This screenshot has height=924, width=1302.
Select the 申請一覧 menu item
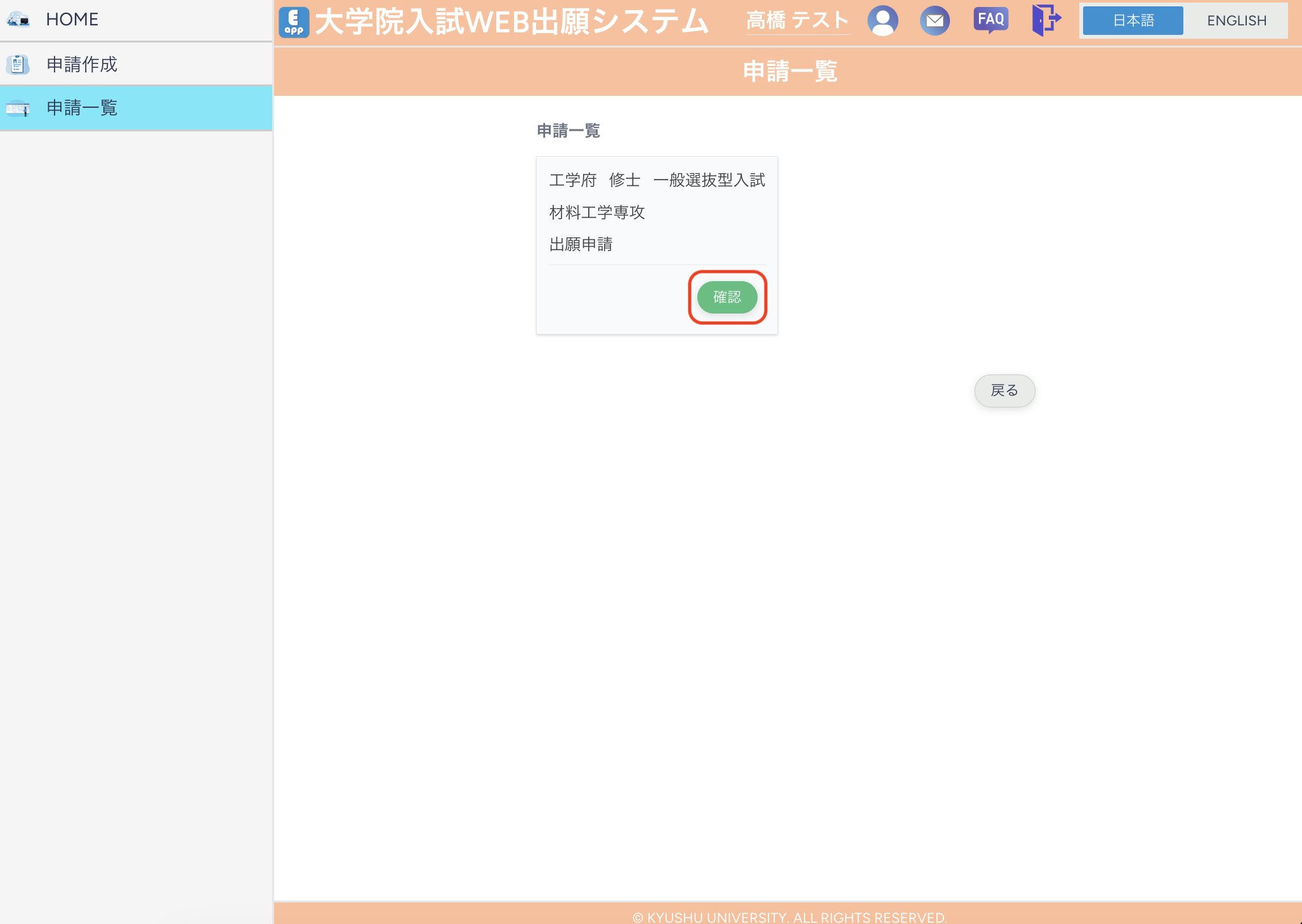tap(82, 108)
